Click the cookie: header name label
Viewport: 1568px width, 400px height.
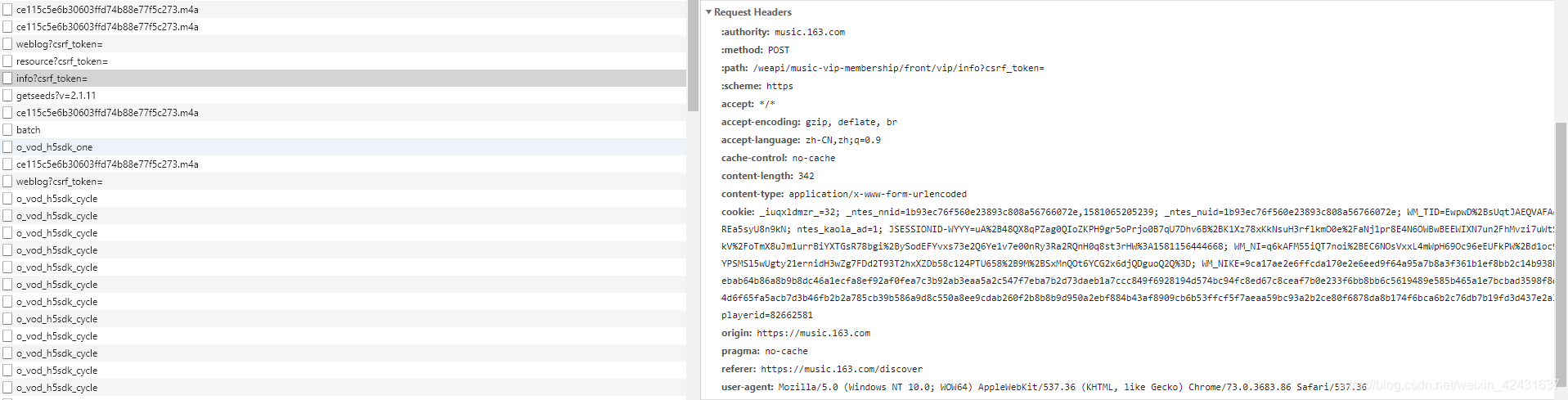point(738,212)
